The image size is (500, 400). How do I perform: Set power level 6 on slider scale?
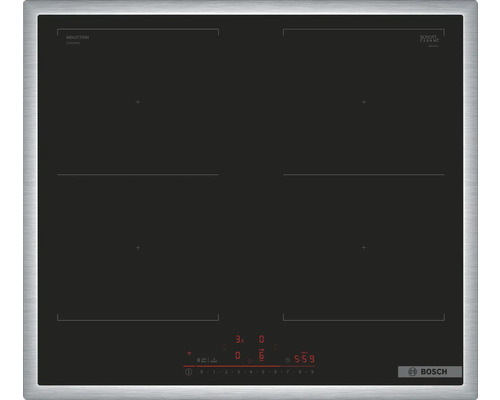pyautogui.click(x=275, y=372)
